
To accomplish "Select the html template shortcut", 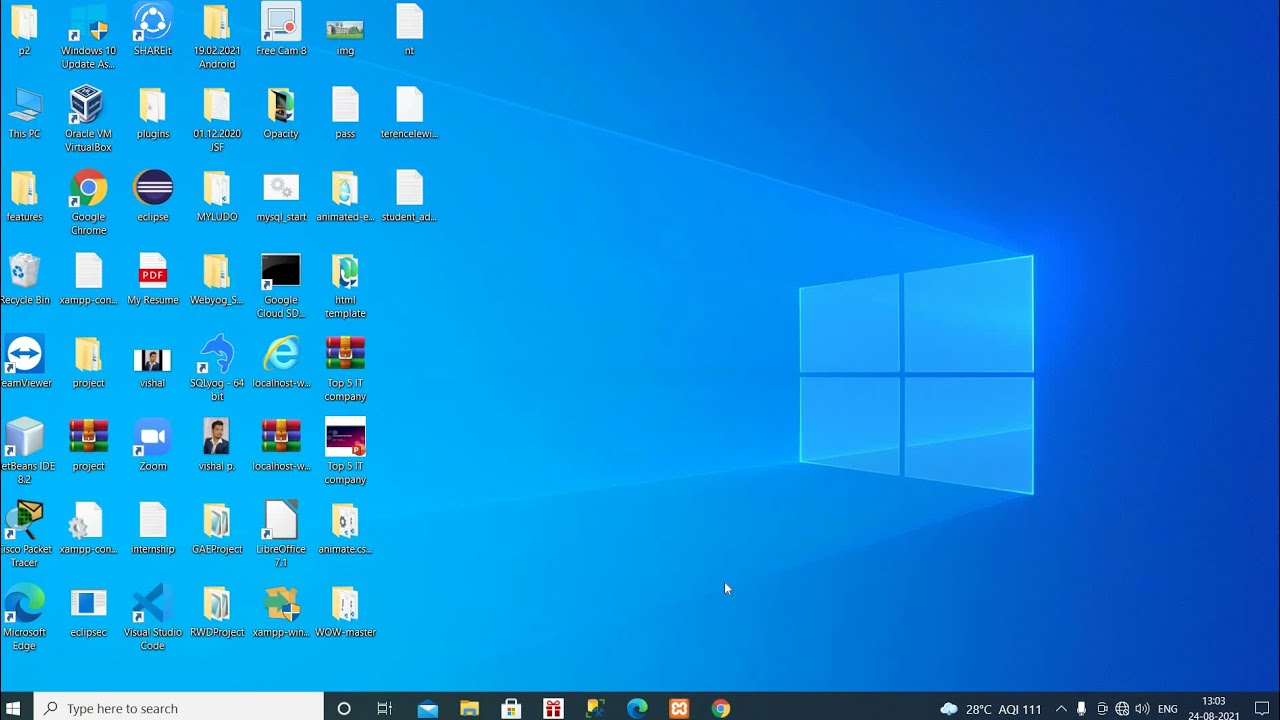I will [x=345, y=272].
